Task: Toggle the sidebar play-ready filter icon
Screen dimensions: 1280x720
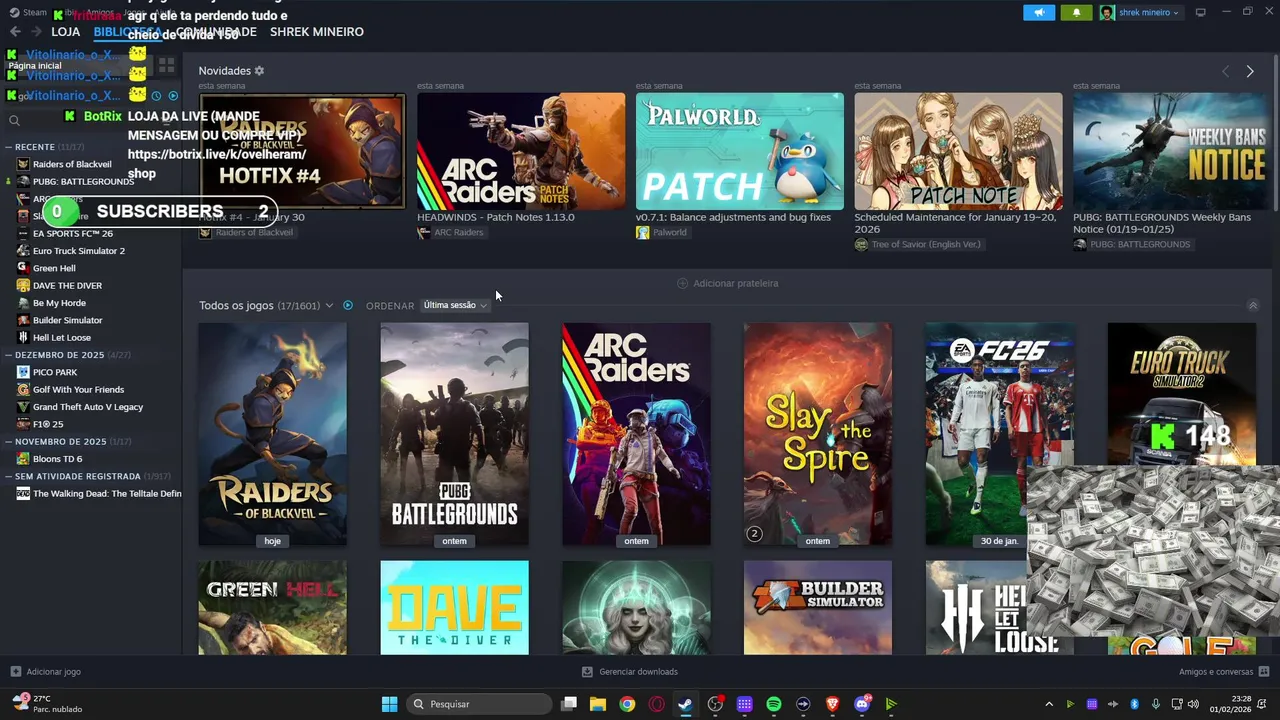Action: click(173, 96)
